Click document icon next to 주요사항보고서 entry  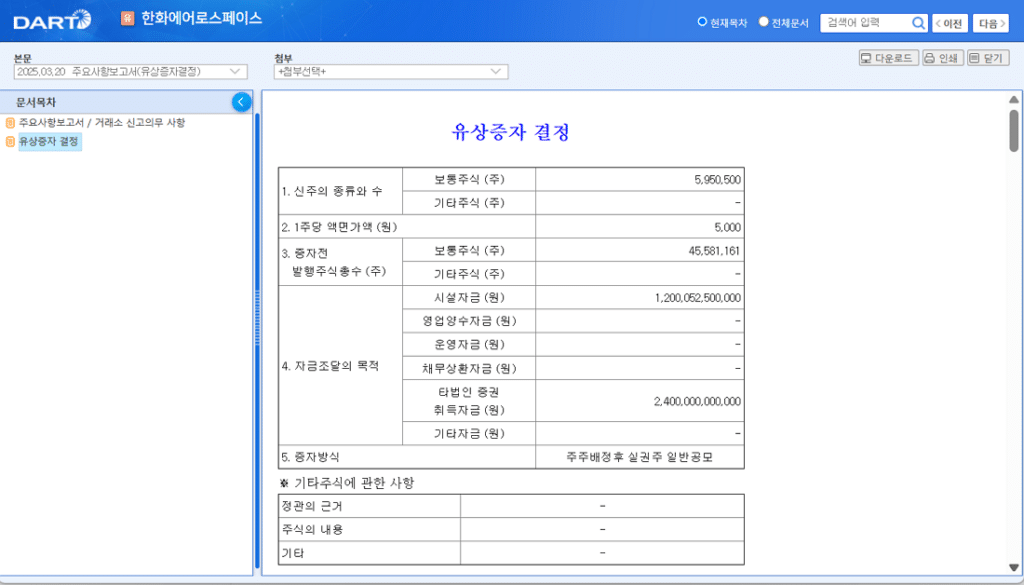[10, 123]
